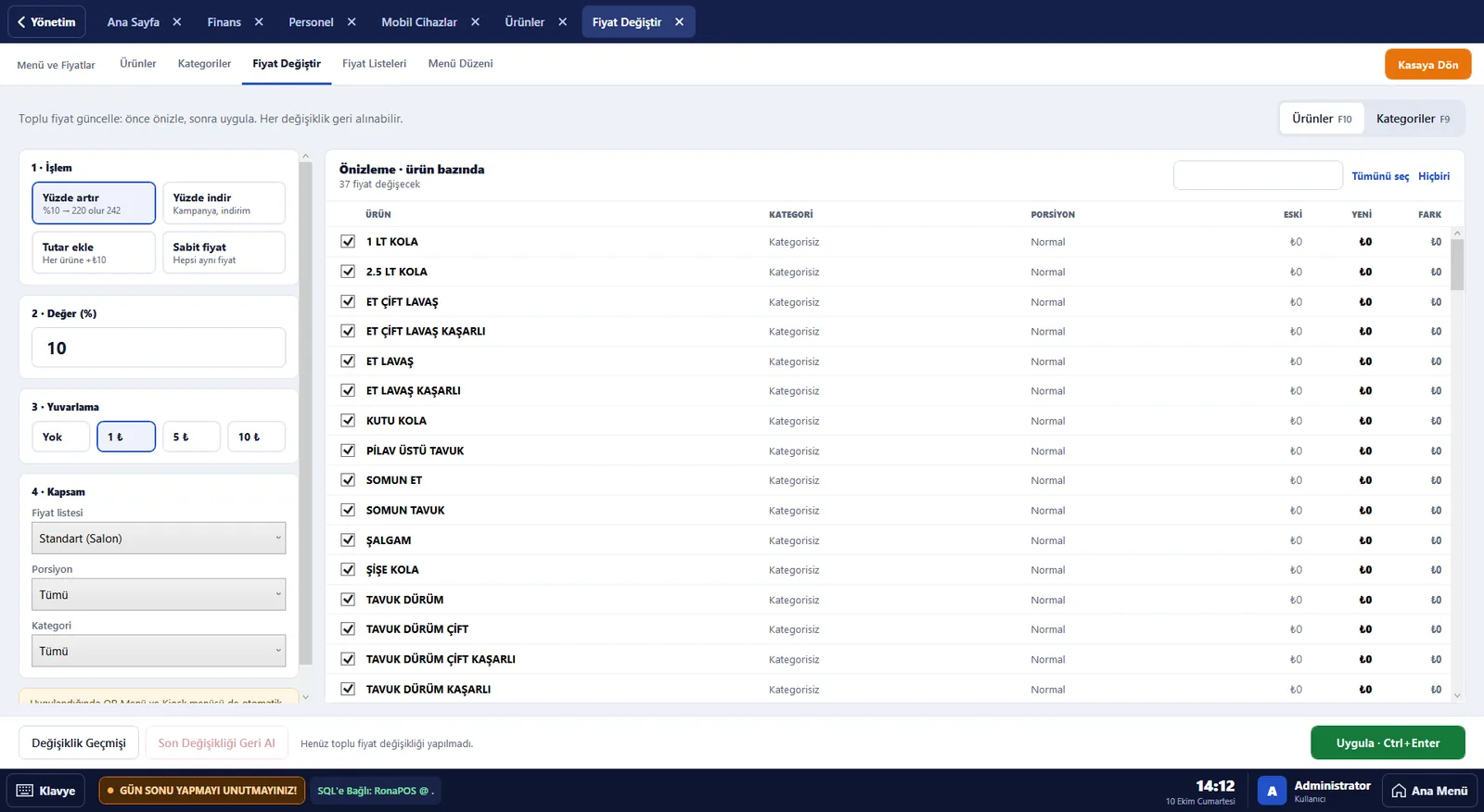Screen dimensions: 1484x812
Task: Close the Mobil Cihazlar tab
Action: click(x=475, y=22)
